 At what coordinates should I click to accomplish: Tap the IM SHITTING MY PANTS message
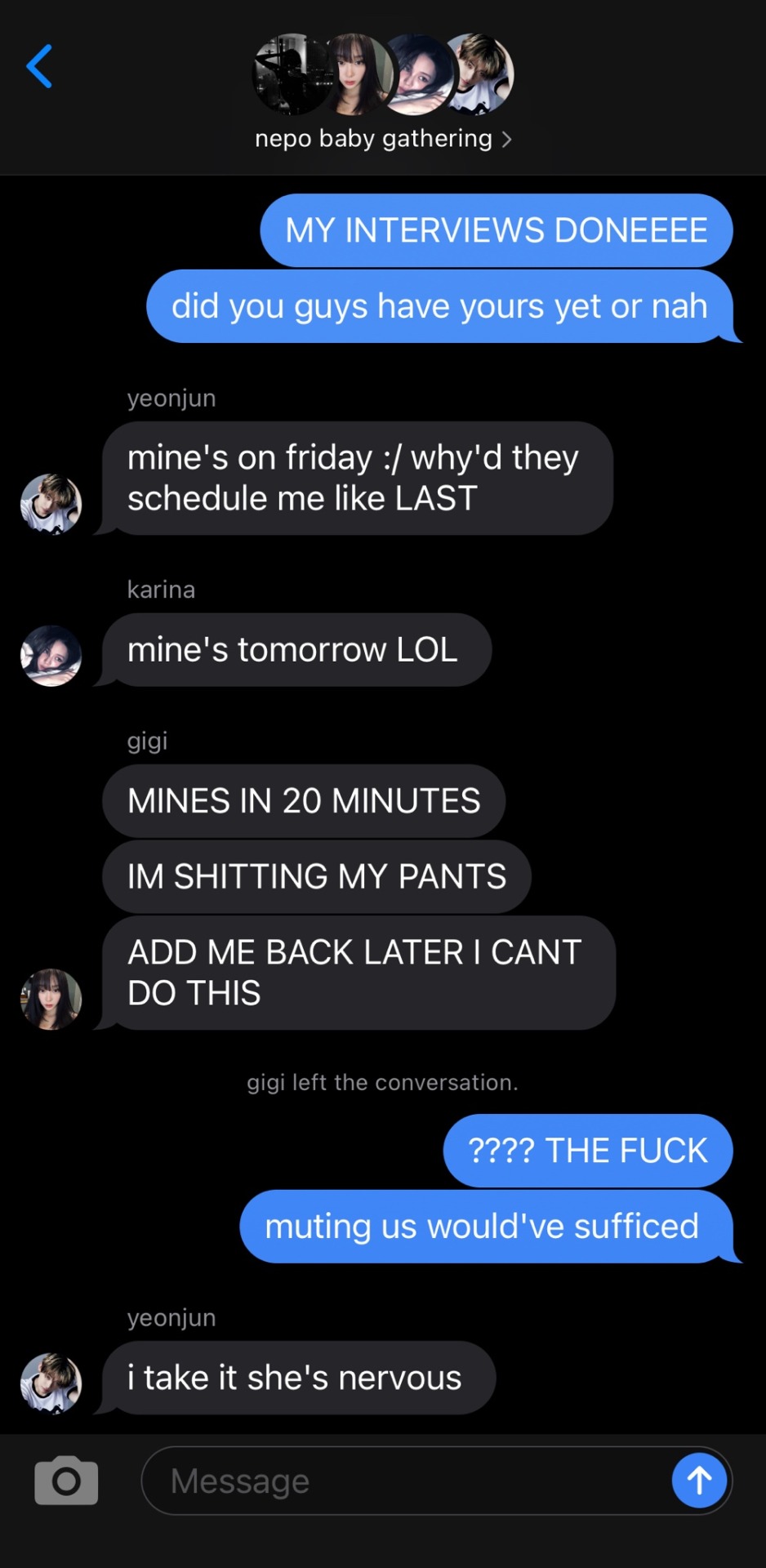(317, 876)
